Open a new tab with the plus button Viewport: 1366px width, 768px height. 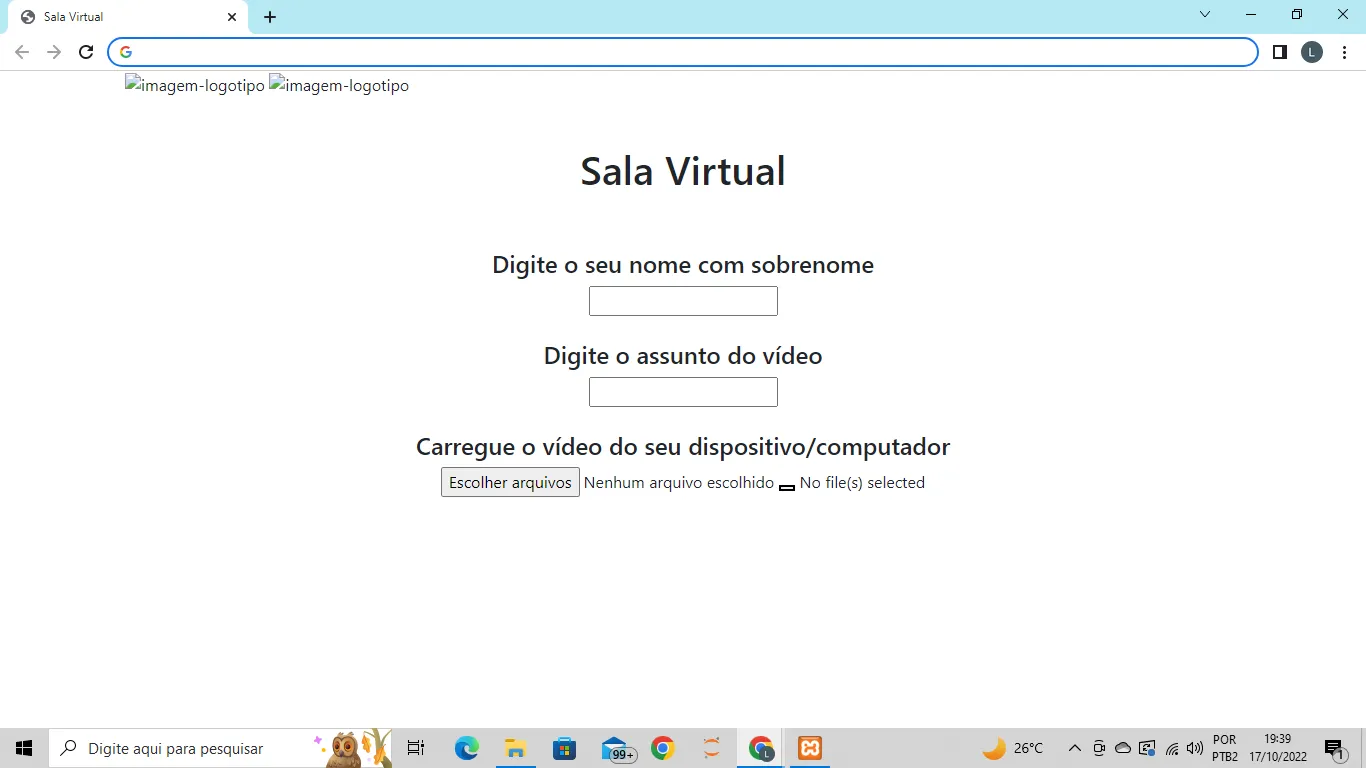pyautogui.click(x=270, y=17)
